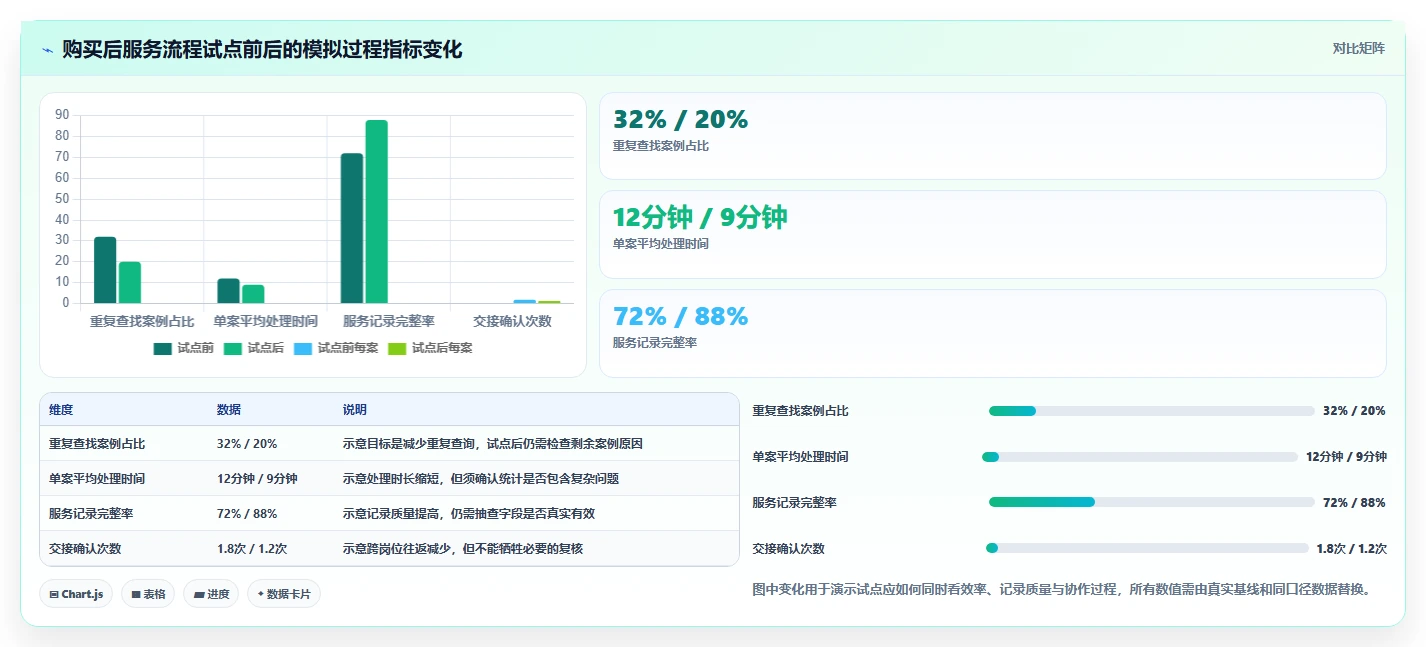Click the 表格 chip's table icon
Screen dimensions: 1426x647
(x=136, y=594)
